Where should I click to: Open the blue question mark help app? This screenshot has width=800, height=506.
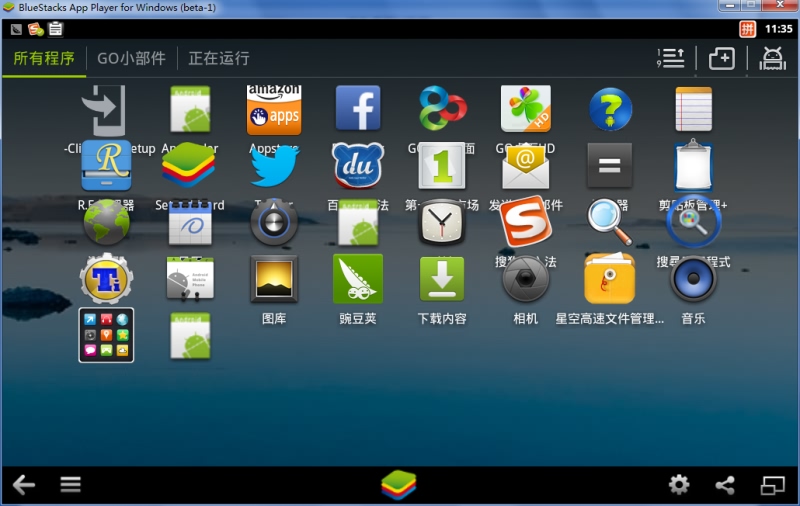click(x=610, y=109)
